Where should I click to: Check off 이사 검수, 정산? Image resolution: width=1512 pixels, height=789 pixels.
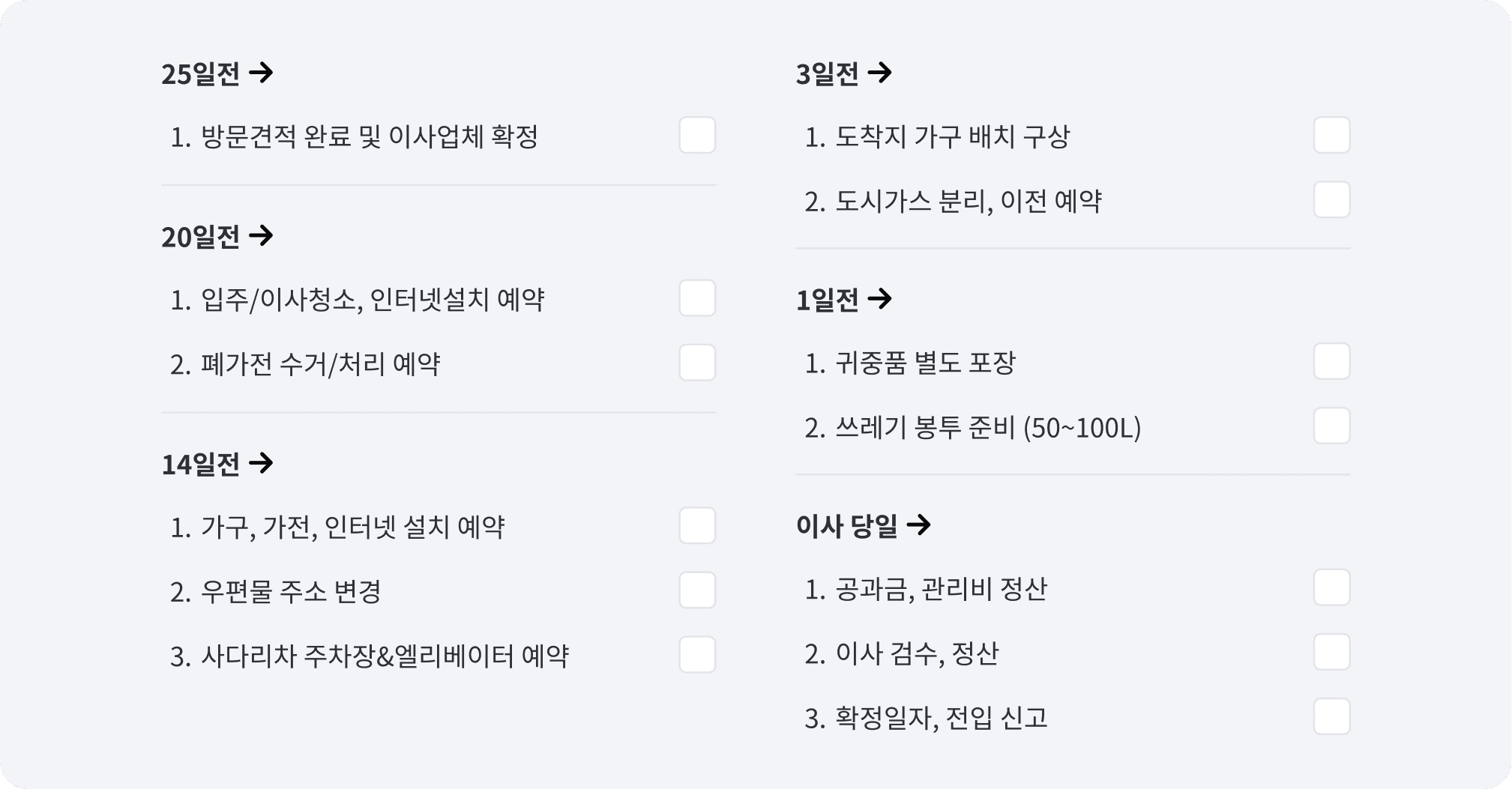1332,652
